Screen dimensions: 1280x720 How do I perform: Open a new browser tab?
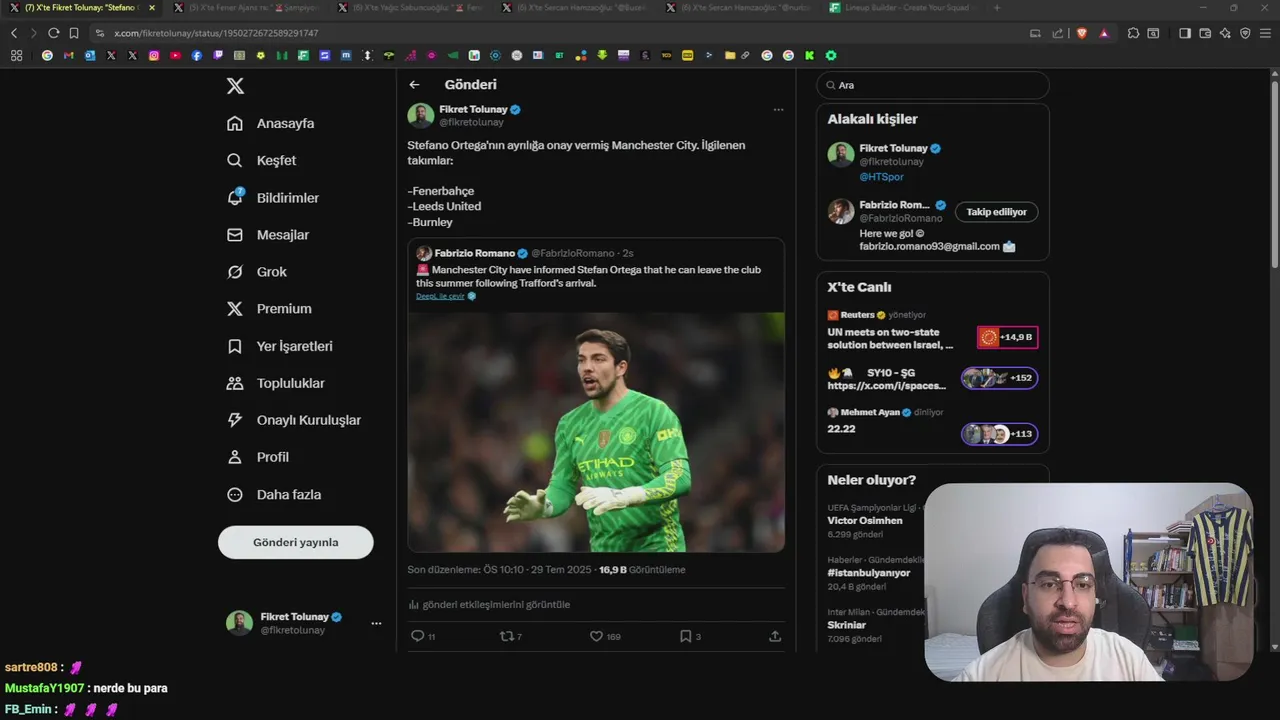(x=996, y=8)
